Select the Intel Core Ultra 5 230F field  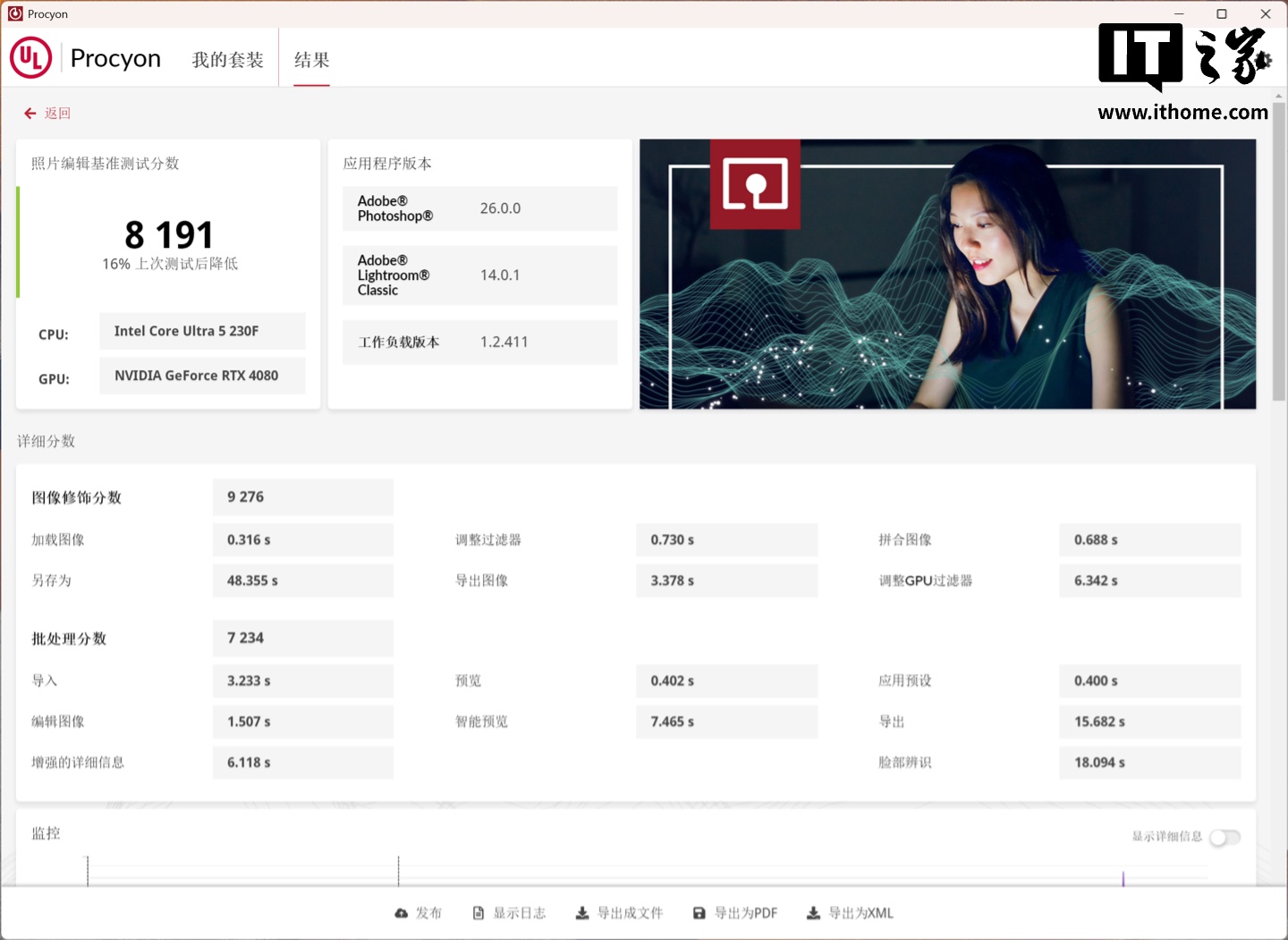[202, 331]
